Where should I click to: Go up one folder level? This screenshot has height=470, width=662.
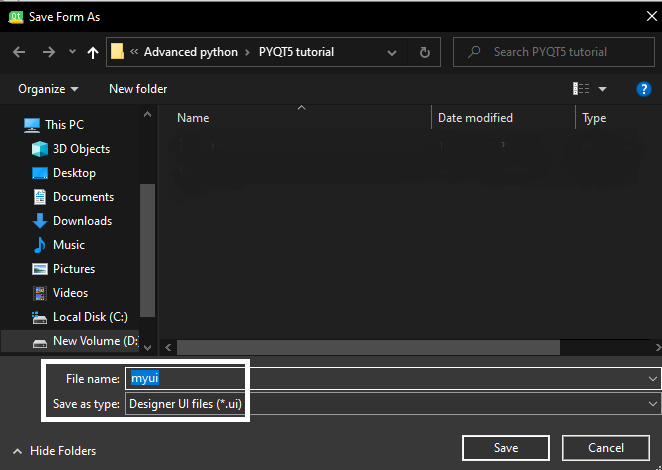coord(92,52)
